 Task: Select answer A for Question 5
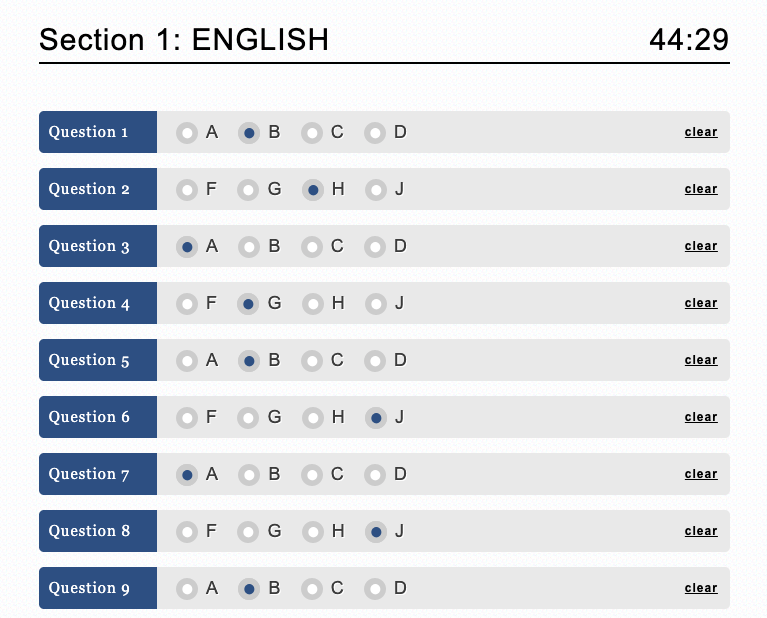[187, 361]
